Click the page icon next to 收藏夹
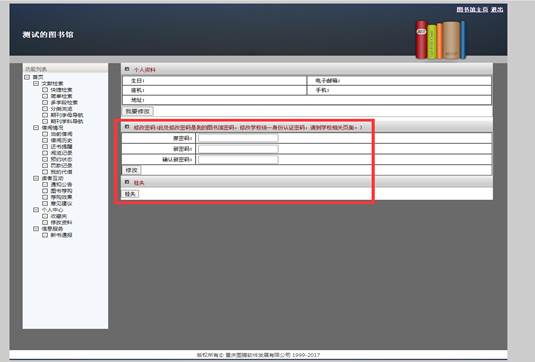Screen dimensions: 535x362 point(45,216)
